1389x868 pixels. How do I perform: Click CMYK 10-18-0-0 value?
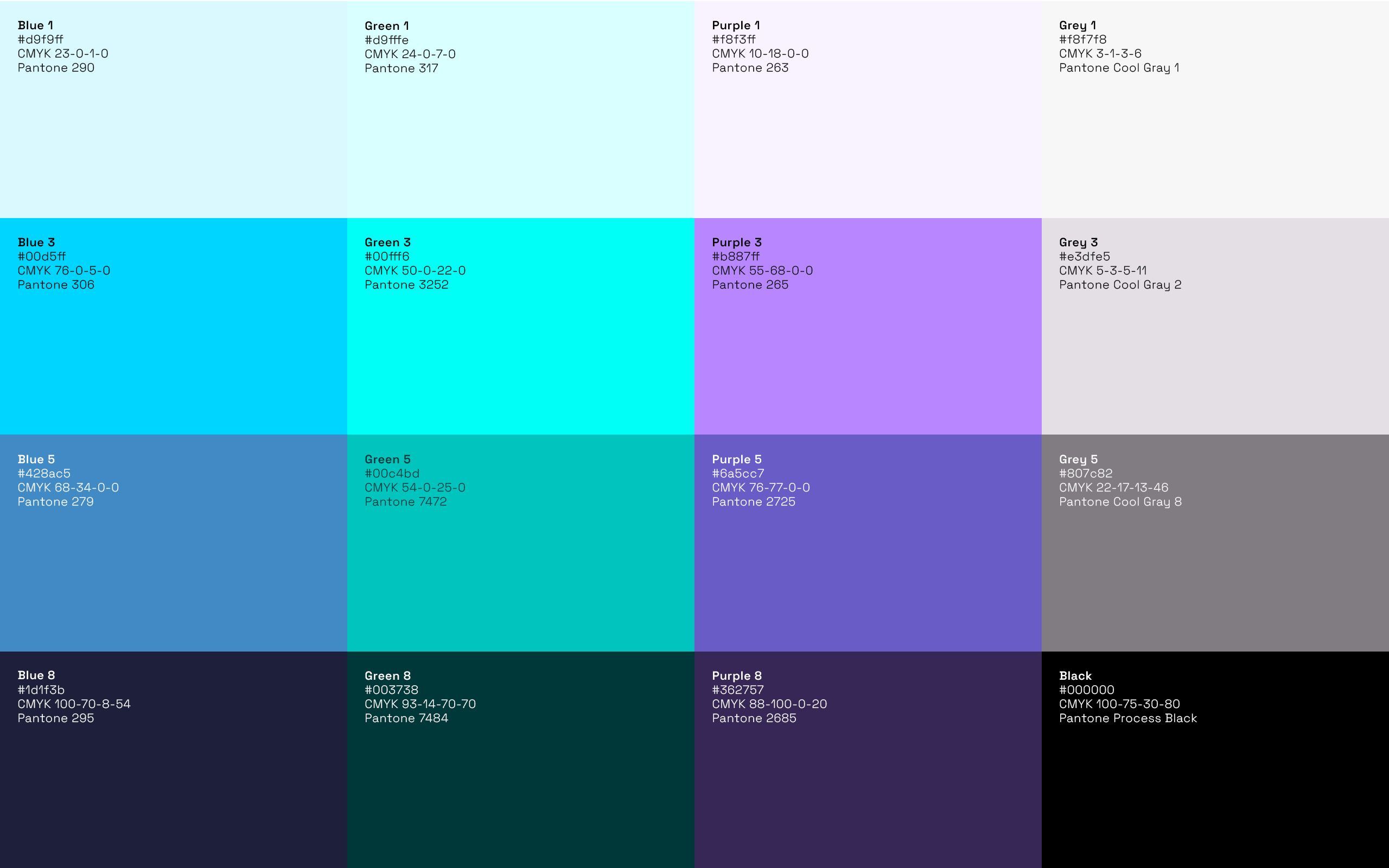(760, 53)
